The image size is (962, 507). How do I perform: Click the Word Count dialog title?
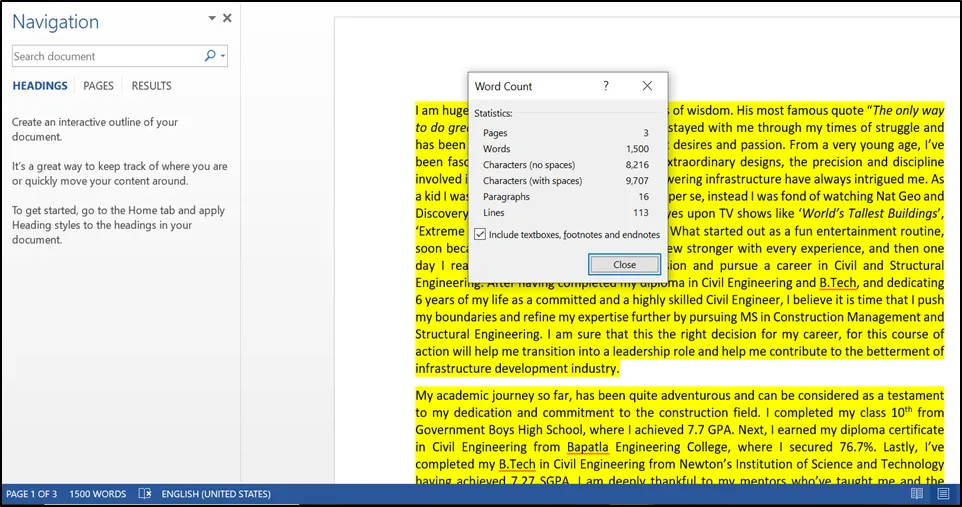point(503,87)
